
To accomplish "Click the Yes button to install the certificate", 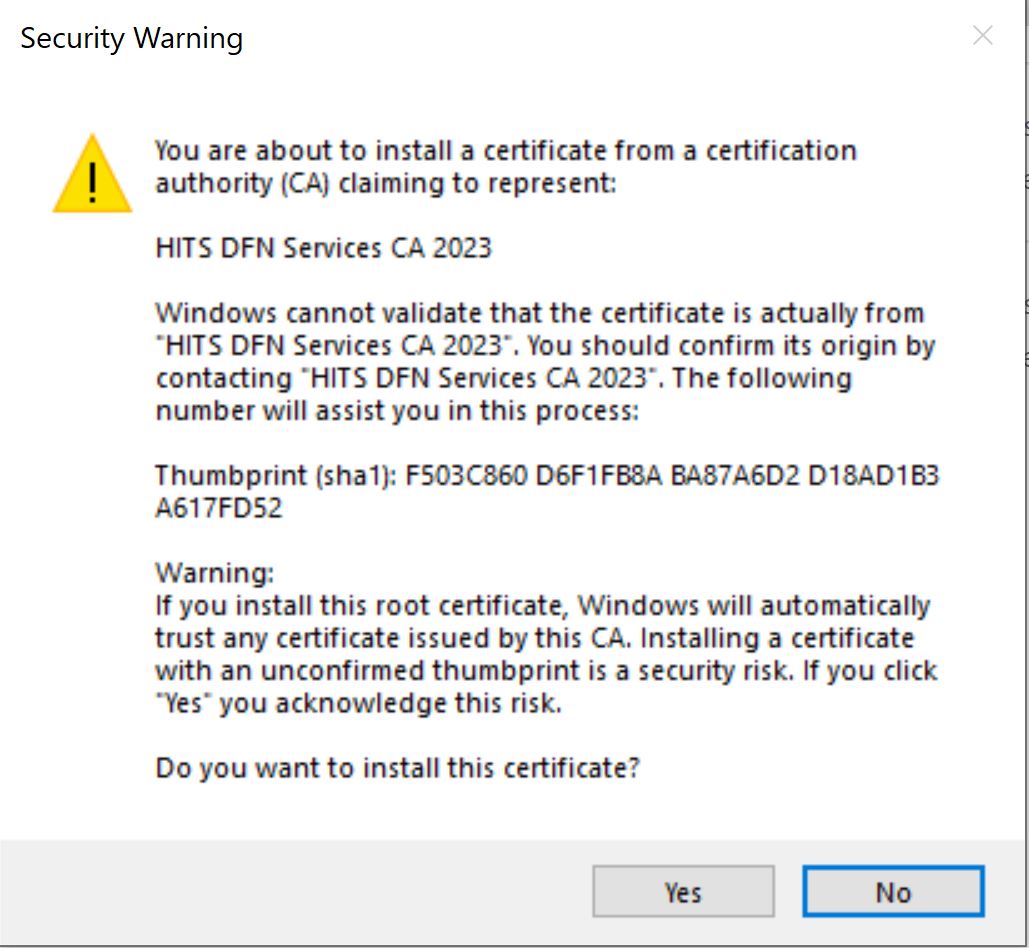I will [683, 891].
